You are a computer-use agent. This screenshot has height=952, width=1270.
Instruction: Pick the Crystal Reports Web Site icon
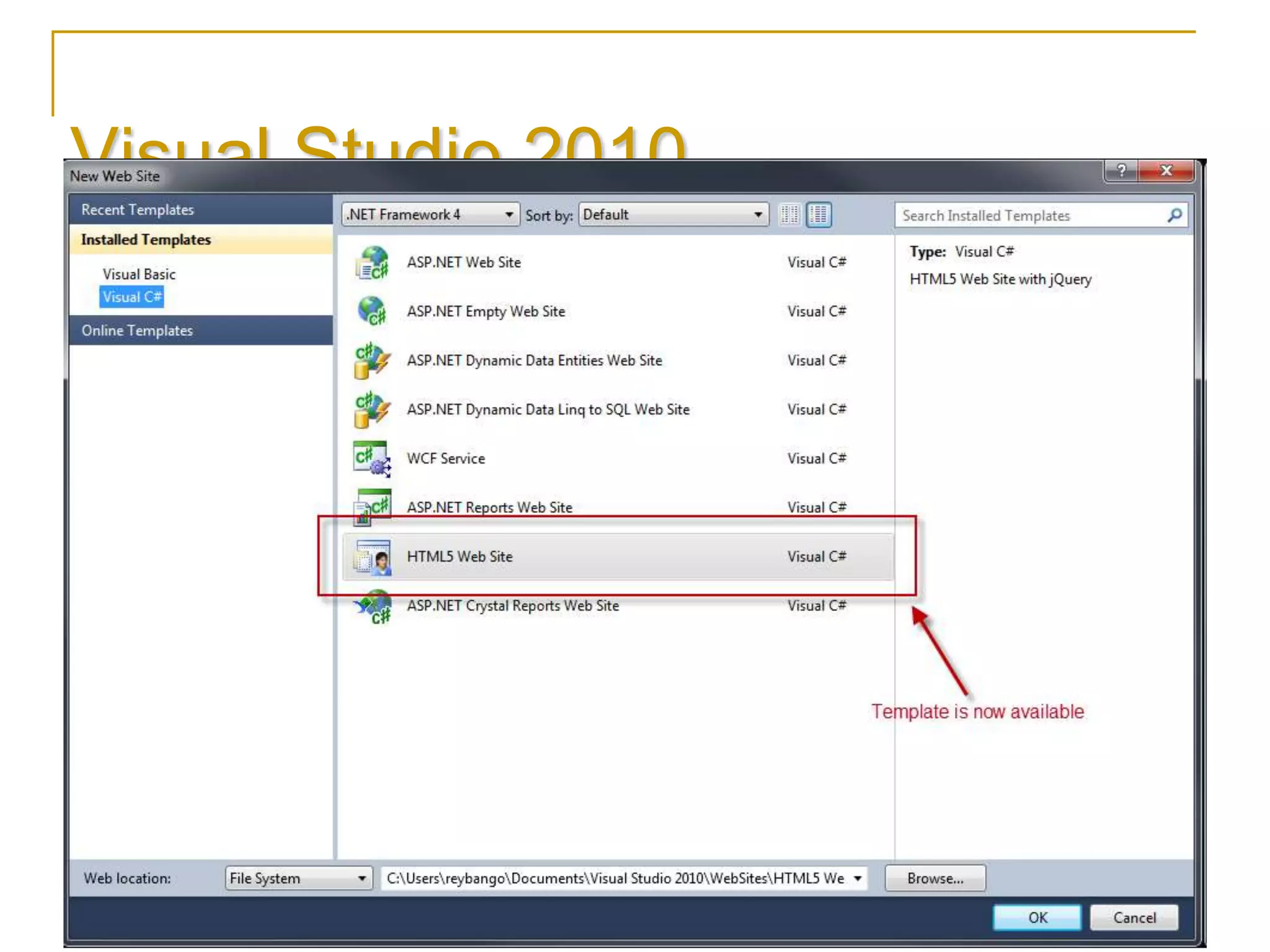[373, 606]
